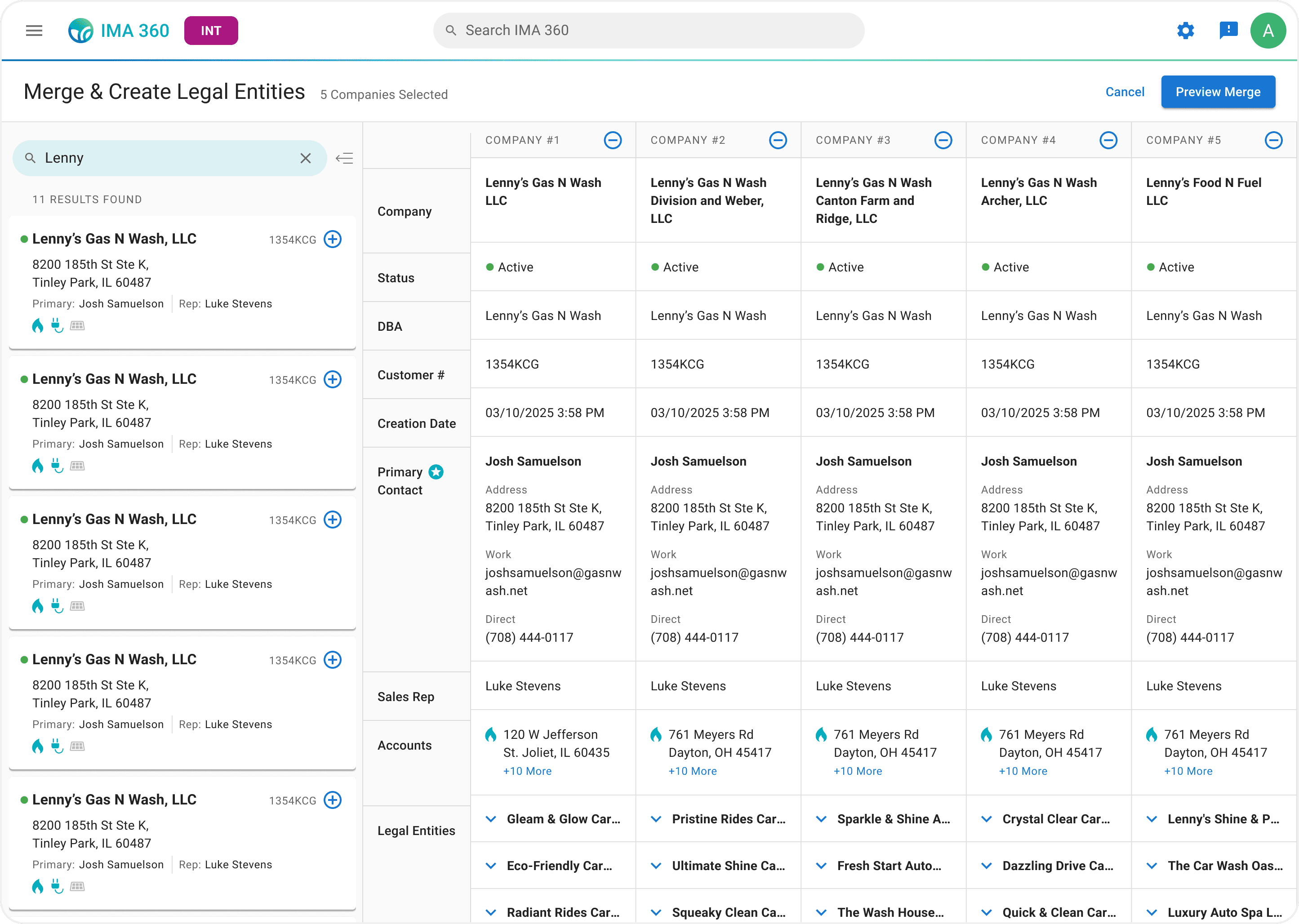
Task: Click the user avatar A
Action: (1268, 31)
